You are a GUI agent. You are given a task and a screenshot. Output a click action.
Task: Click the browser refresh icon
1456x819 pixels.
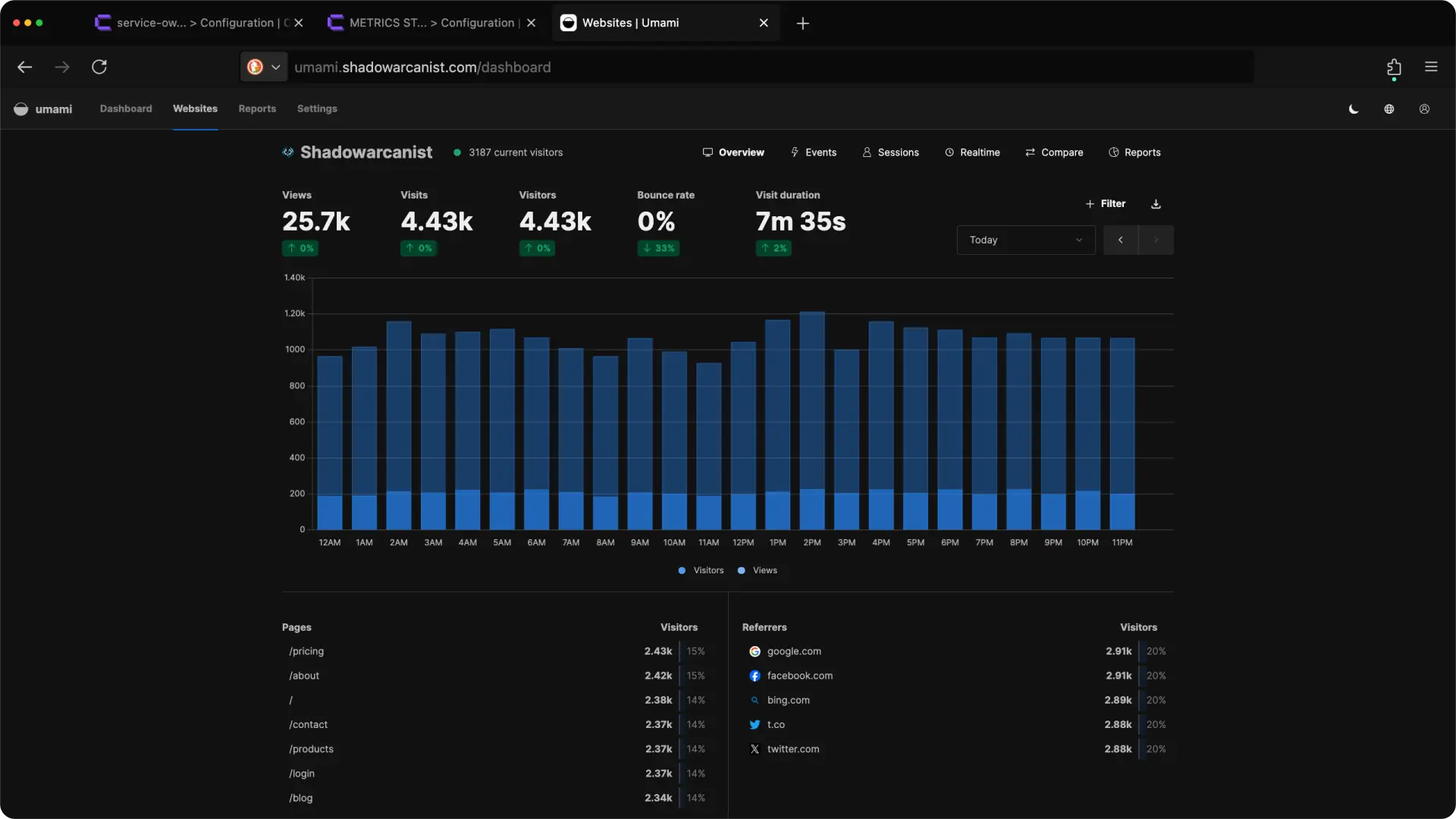coord(99,67)
